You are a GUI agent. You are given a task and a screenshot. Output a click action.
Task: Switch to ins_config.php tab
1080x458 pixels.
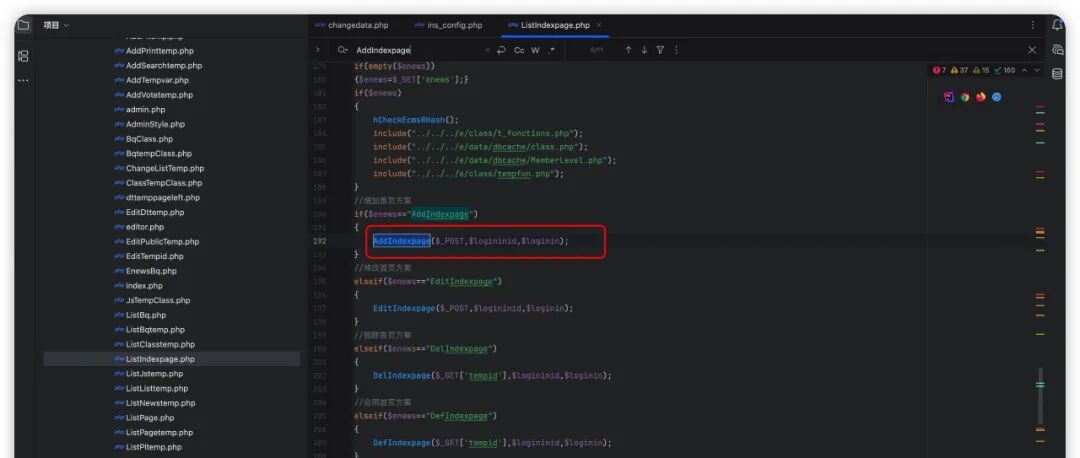pyautogui.click(x=448, y=25)
